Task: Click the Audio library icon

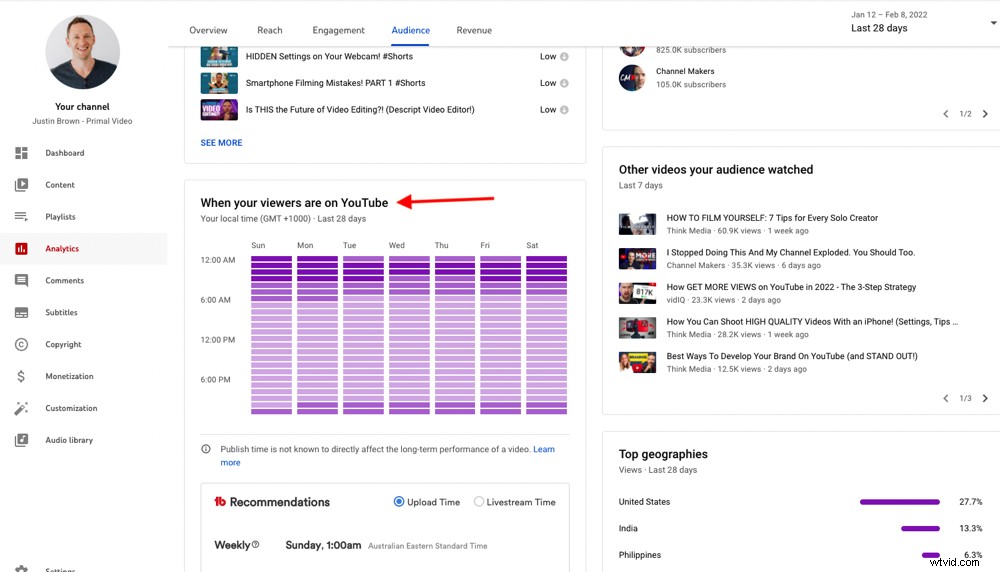Action: click(21, 440)
